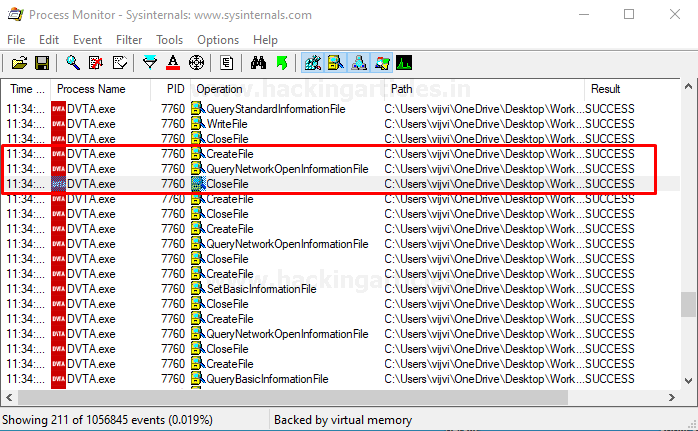This screenshot has width=698, height=431.
Task: Open the Help menu
Action: click(265, 40)
